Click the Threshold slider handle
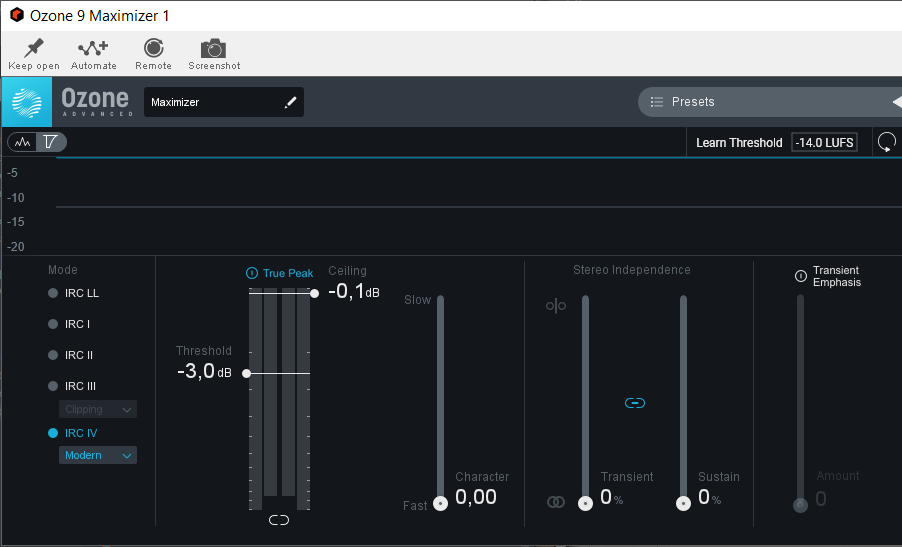Screen dimensions: 902x547 click(246, 373)
